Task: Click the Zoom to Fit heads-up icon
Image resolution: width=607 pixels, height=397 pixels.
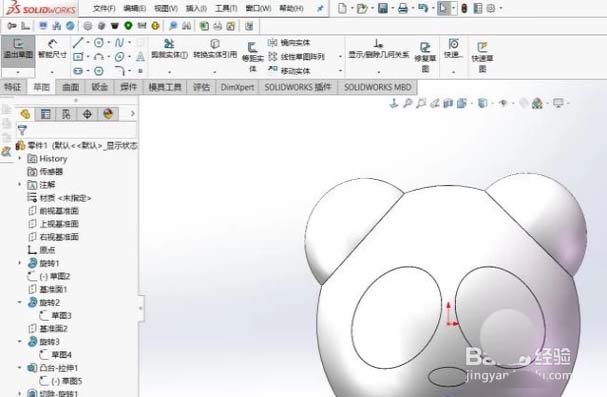Action: (x=407, y=103)
